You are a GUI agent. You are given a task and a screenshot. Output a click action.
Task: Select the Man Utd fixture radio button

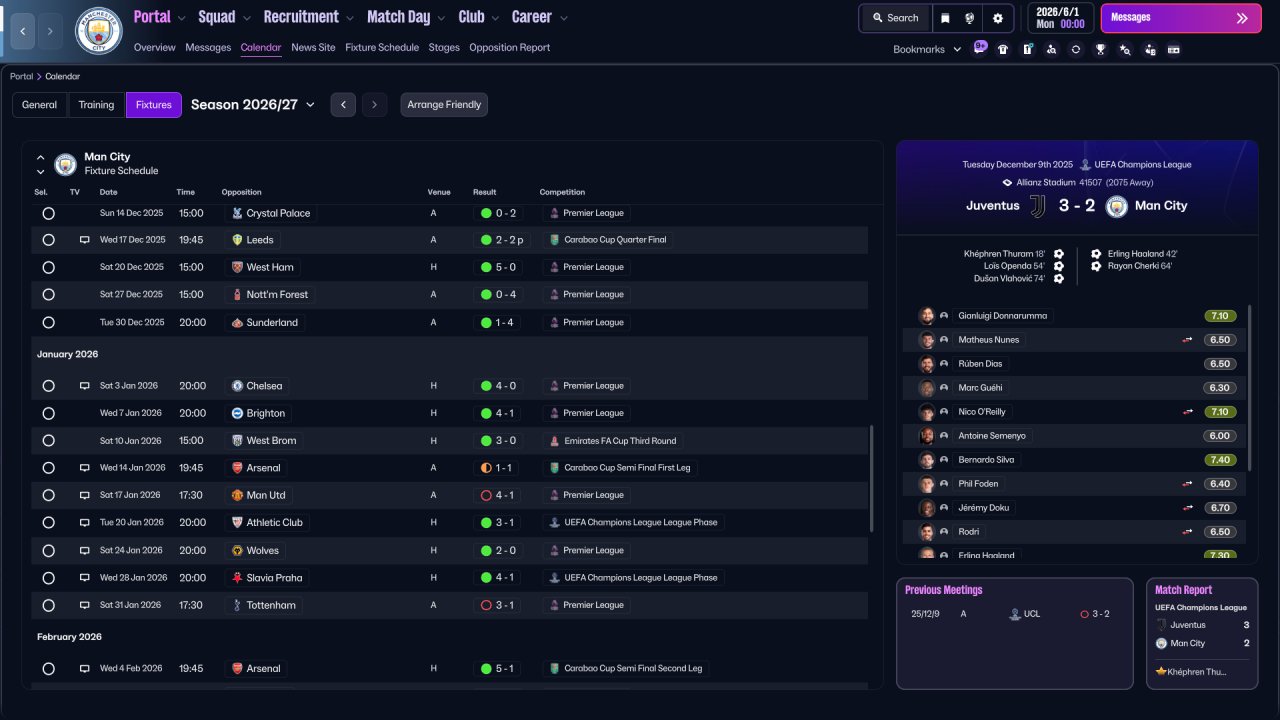(48, 495)
